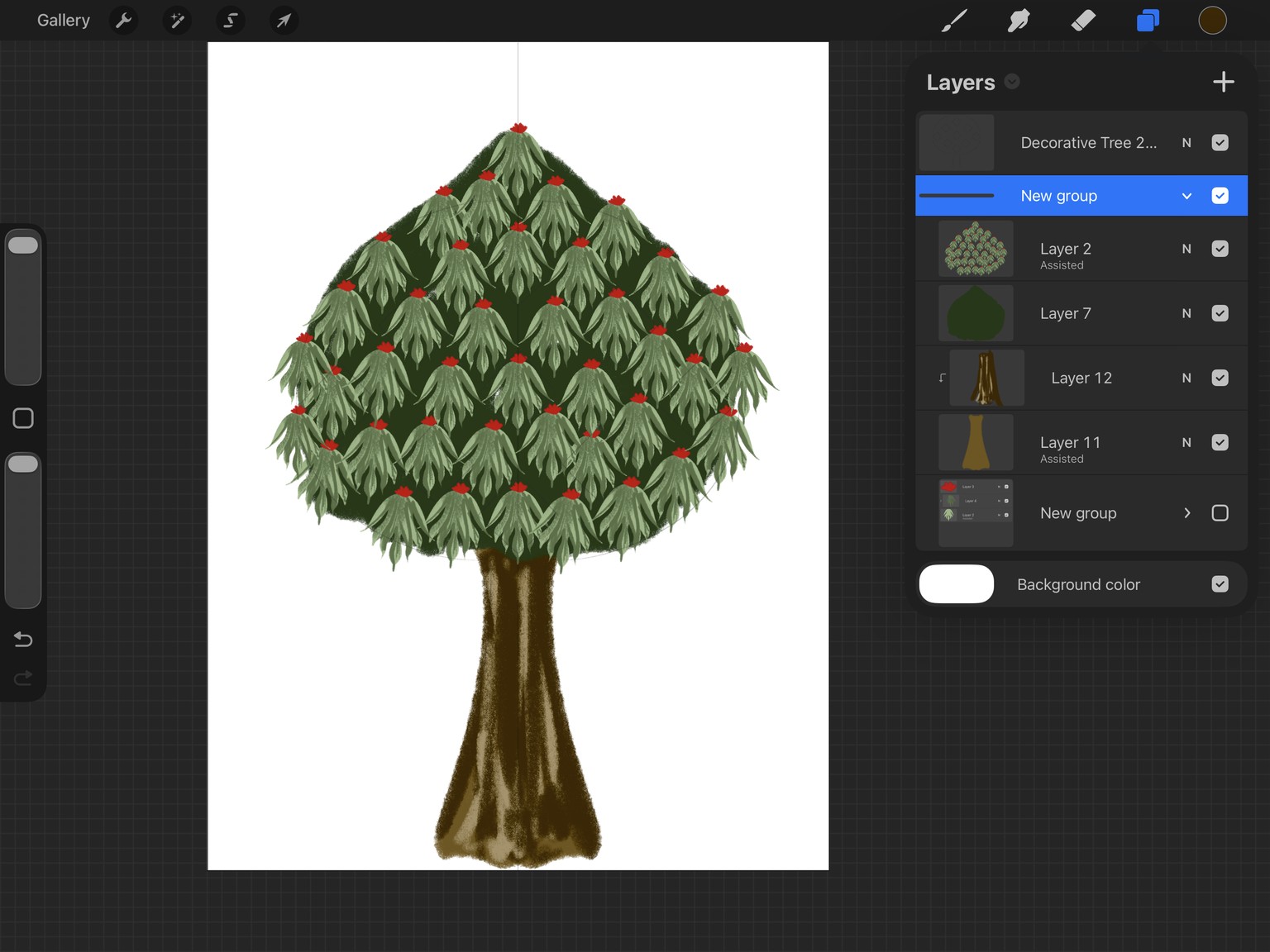Select Layer 2 thumbnail
The image size is (1270, 952).
pyautogui.click(x=976, y=249)
